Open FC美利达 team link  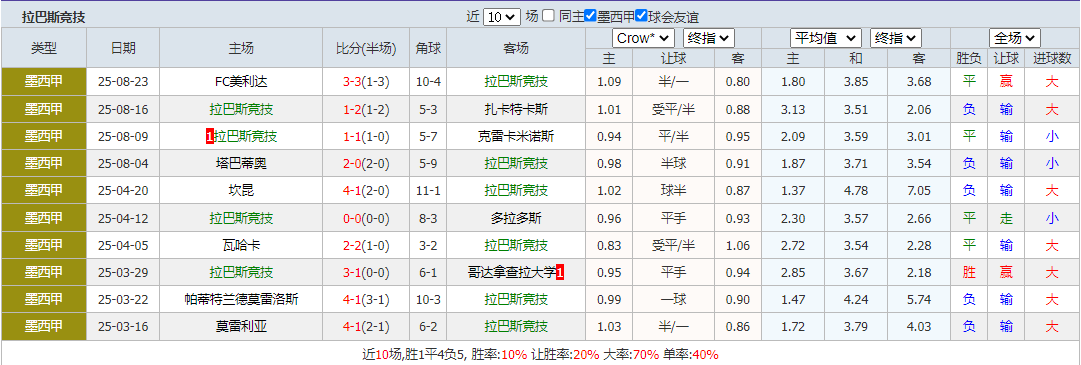241,81
